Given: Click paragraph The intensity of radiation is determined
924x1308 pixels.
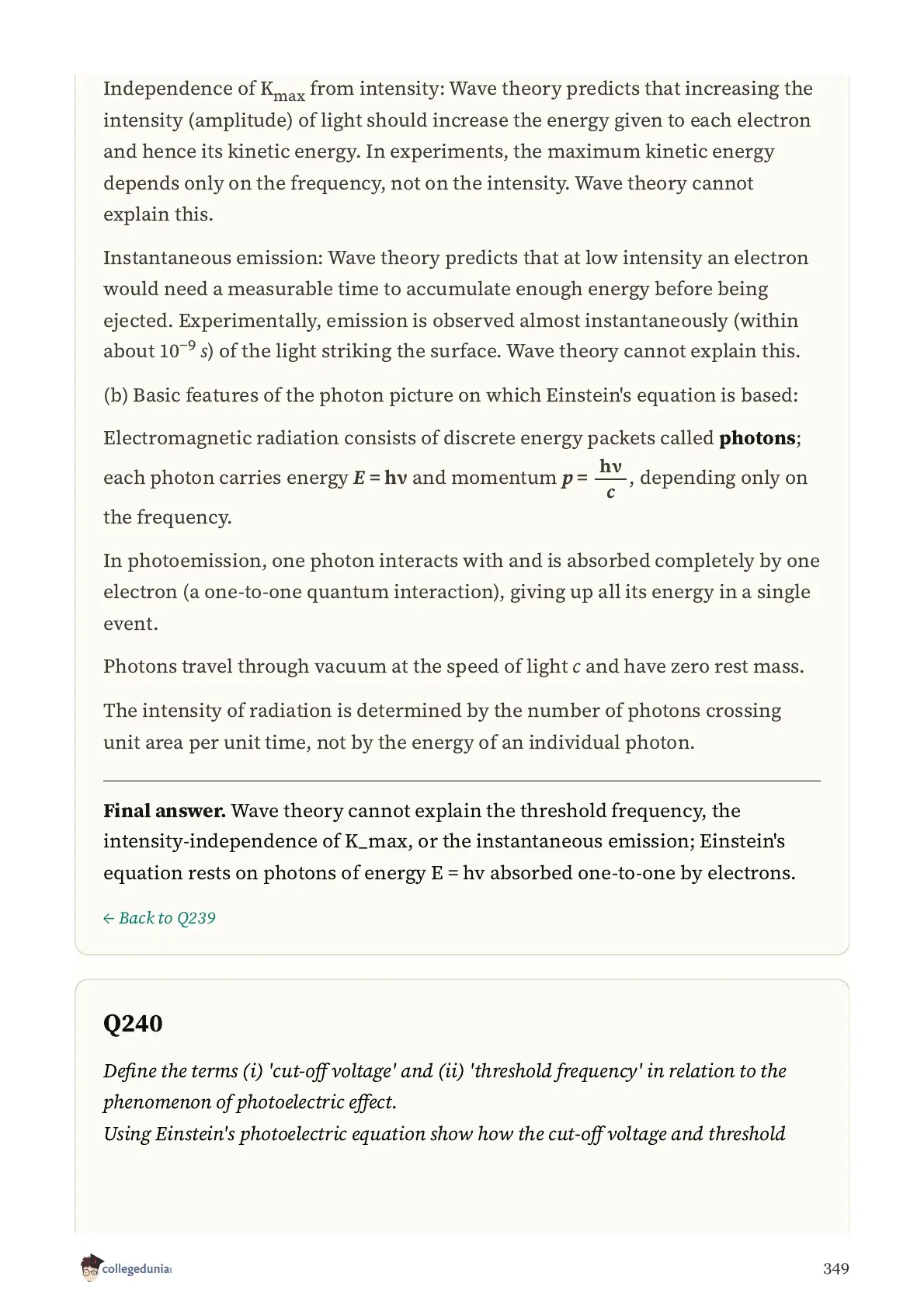Looking at the screenshot, I should point(443,726).
